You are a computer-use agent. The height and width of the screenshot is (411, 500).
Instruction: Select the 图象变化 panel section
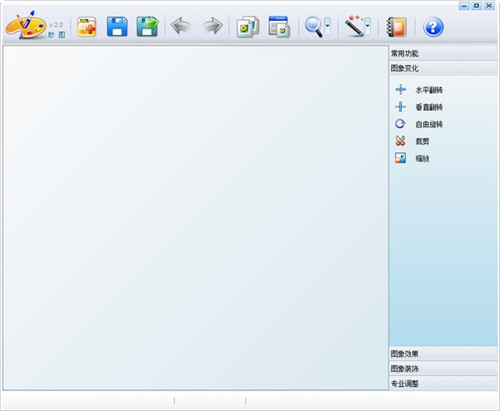[443, 68]
